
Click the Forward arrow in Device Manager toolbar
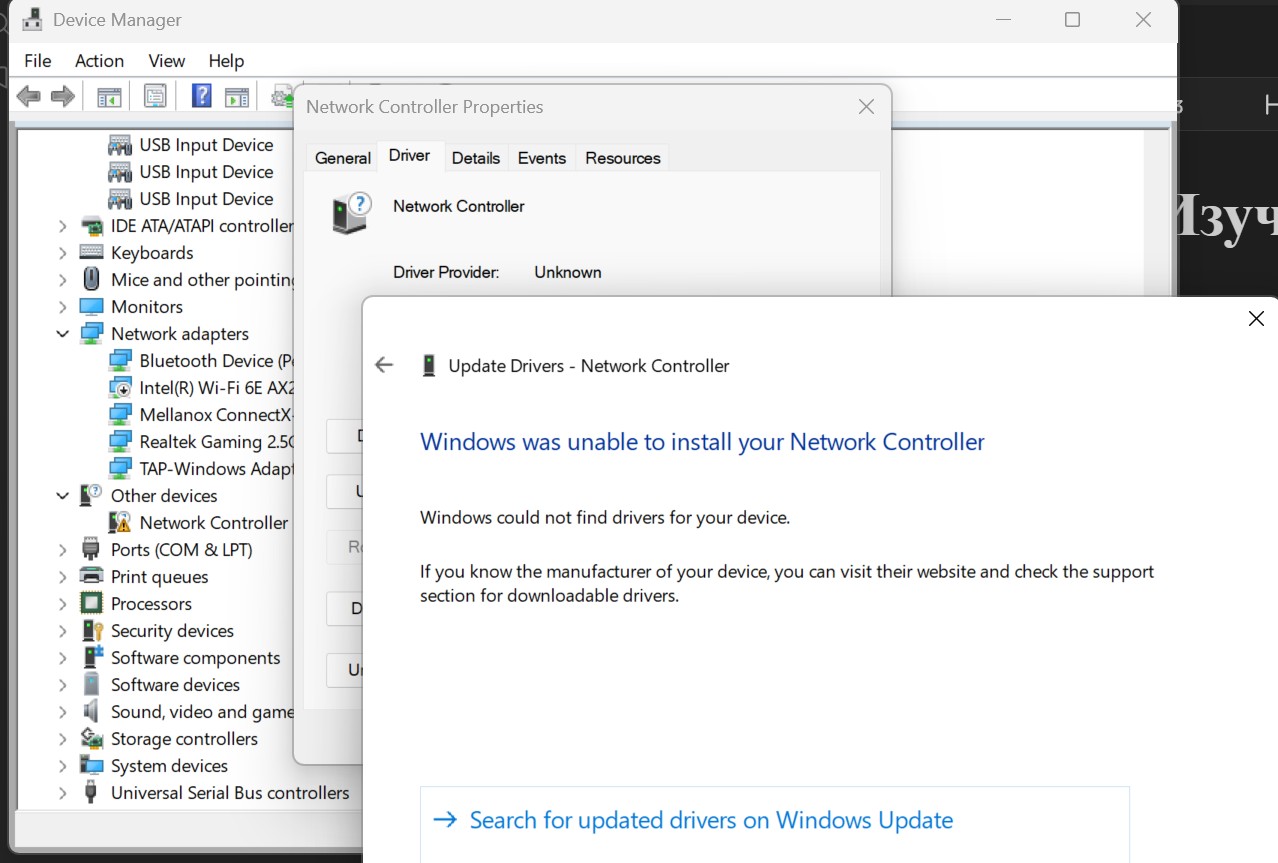[63, 97]
